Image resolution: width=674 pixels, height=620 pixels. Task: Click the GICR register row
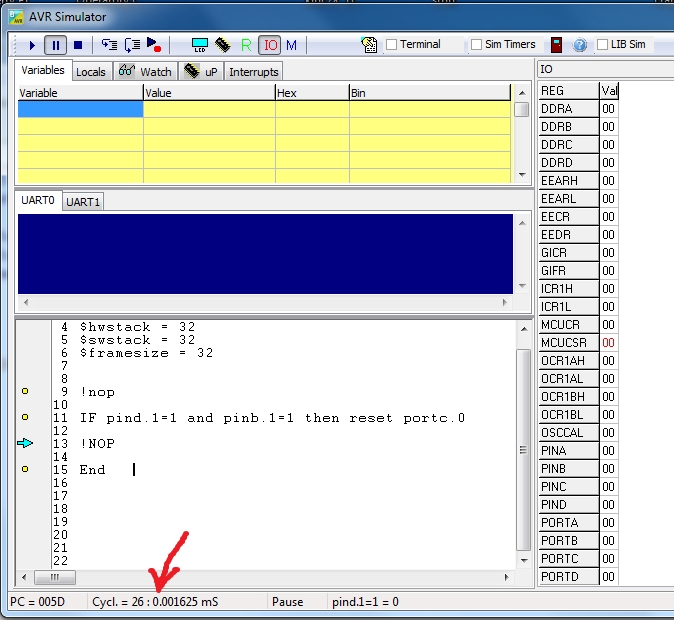[578, 252]
